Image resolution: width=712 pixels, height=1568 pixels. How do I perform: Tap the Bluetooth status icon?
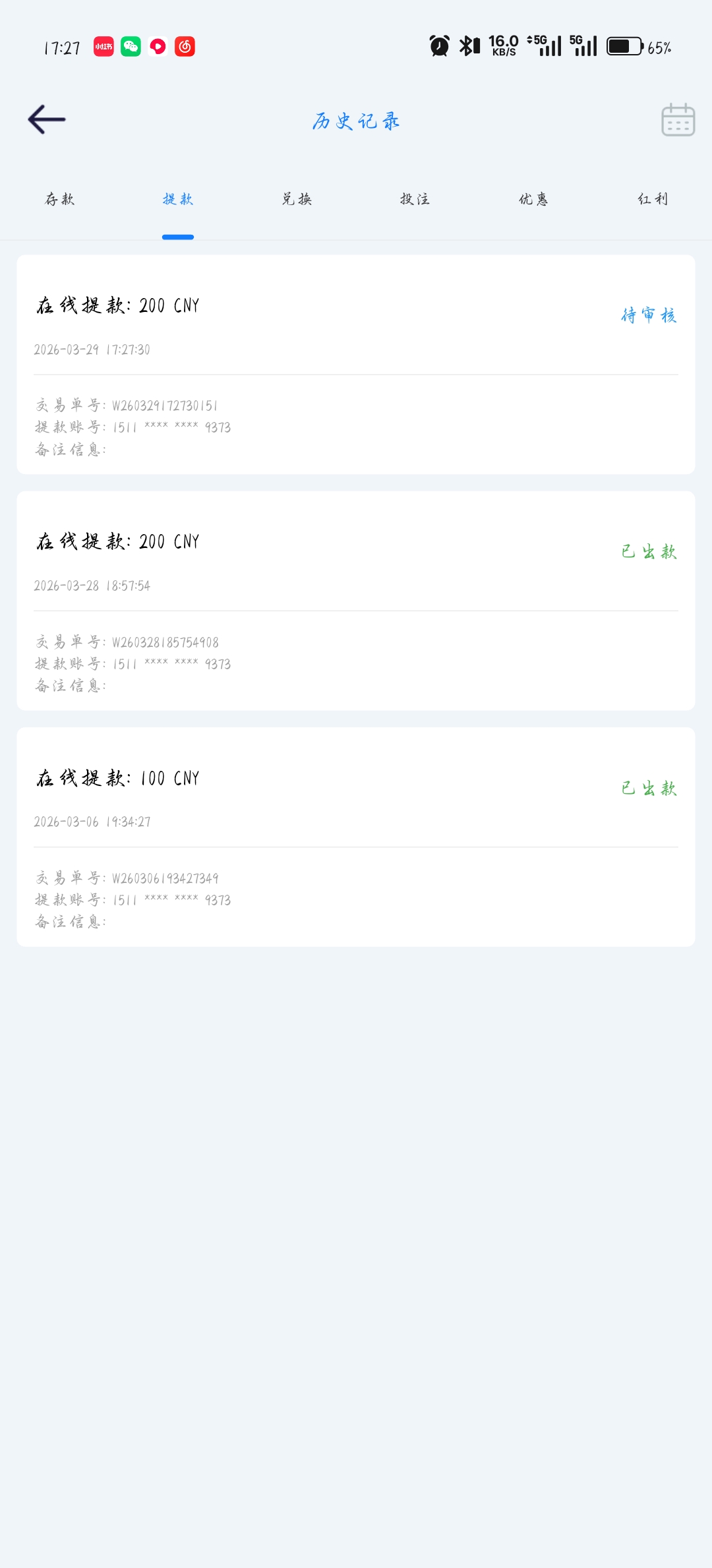(x=469, y=46)
